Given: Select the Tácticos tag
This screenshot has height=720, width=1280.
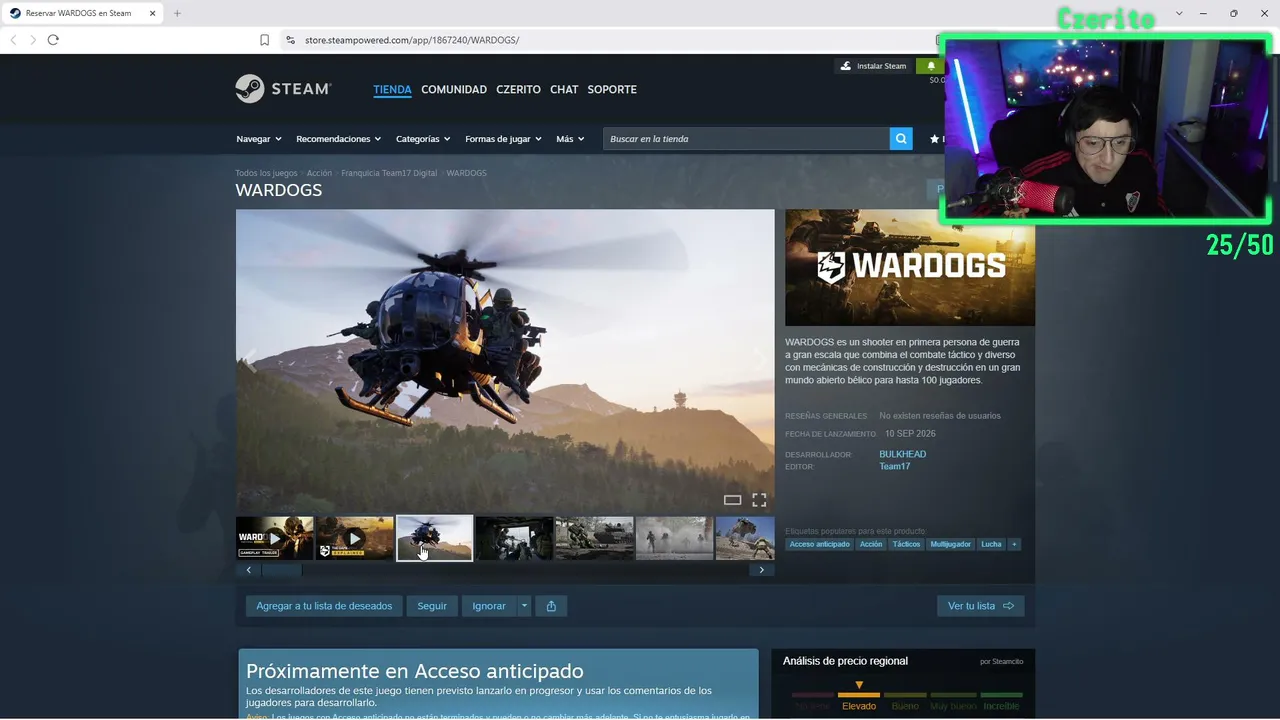Looking at the screenshot, I should (x=906, y=544).
